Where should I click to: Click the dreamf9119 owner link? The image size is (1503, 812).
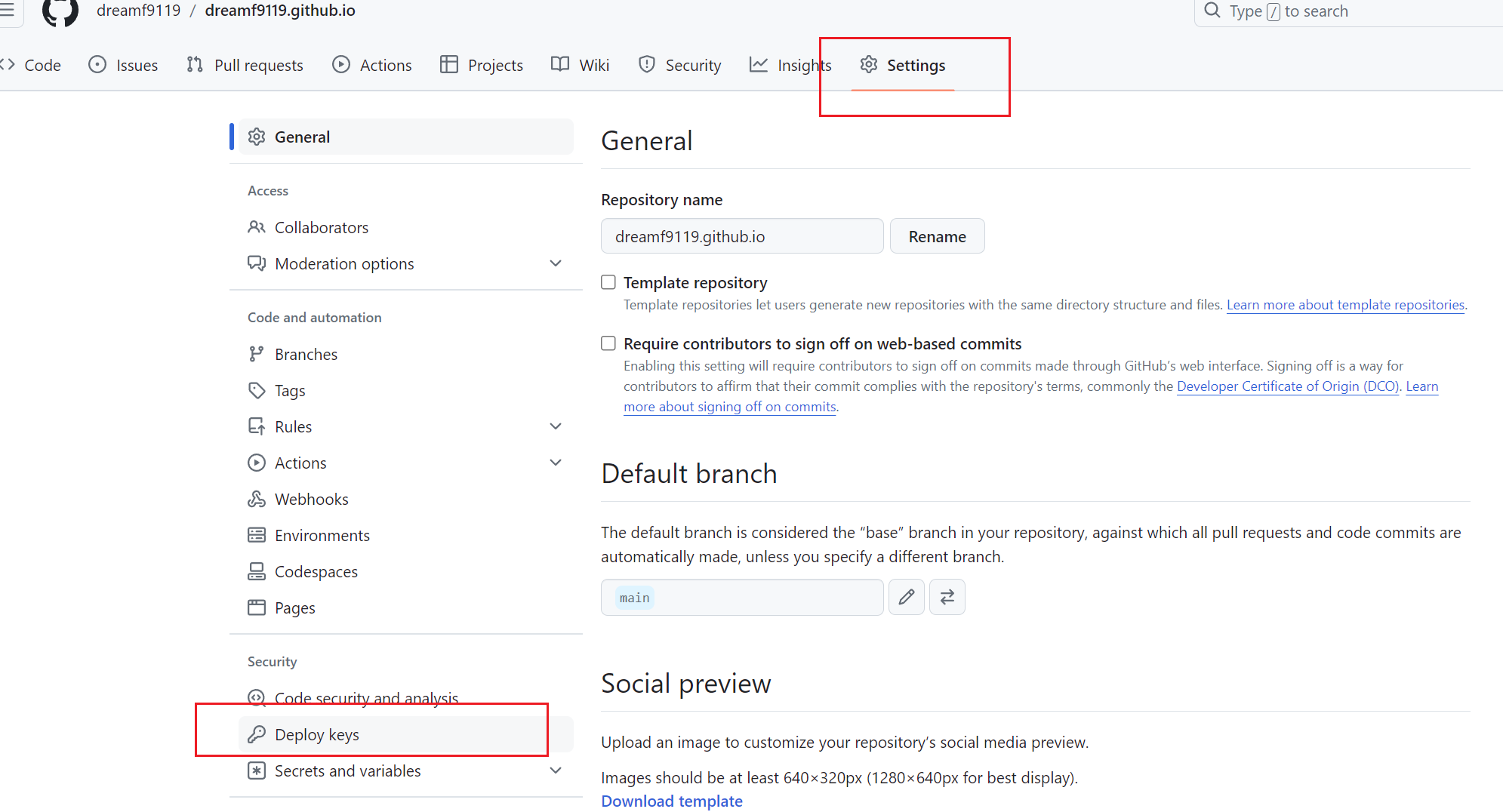pos(139,11)
